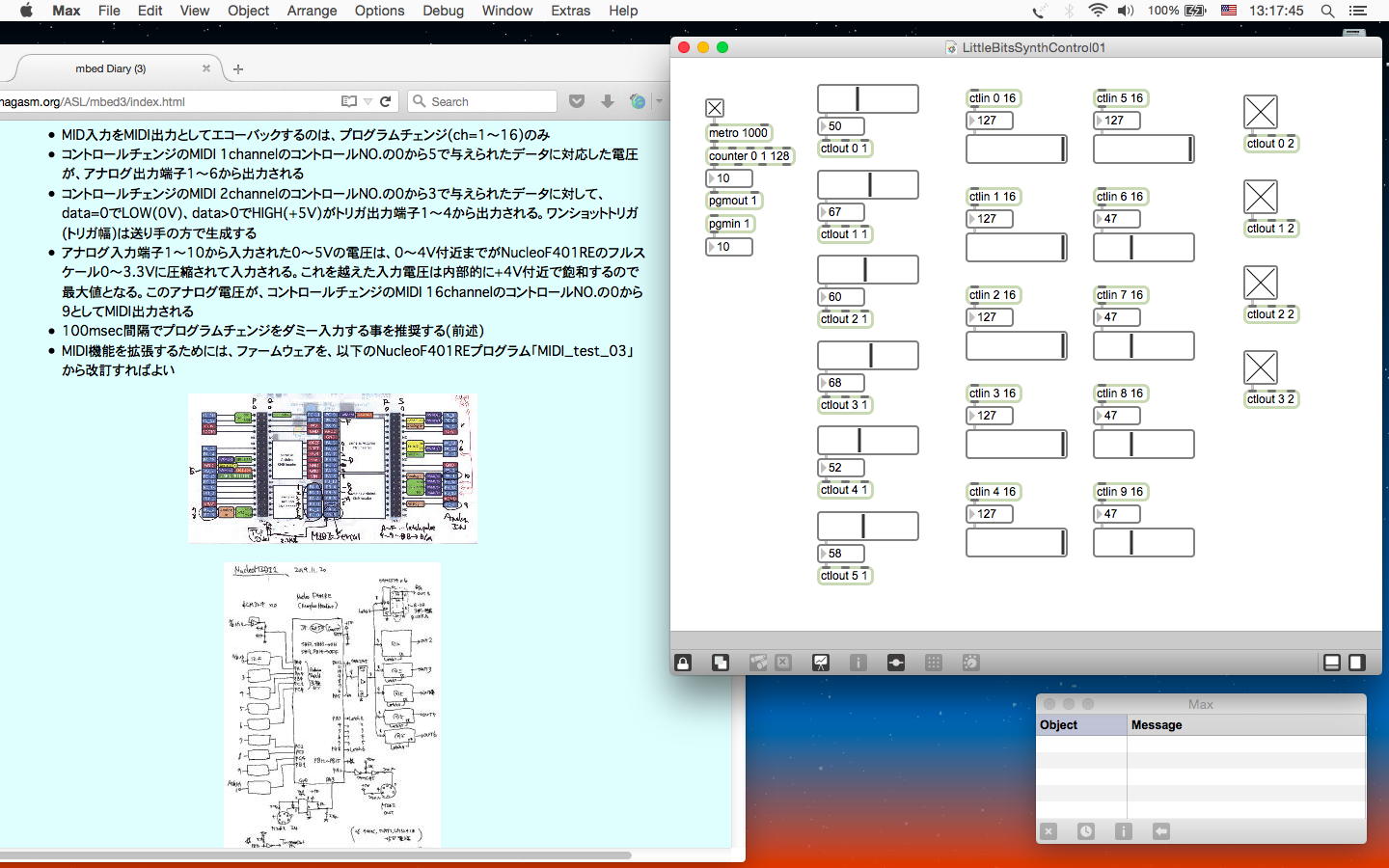Click the slider above ctlout 0 1
1389x868 pixels.
pos(867,98)
